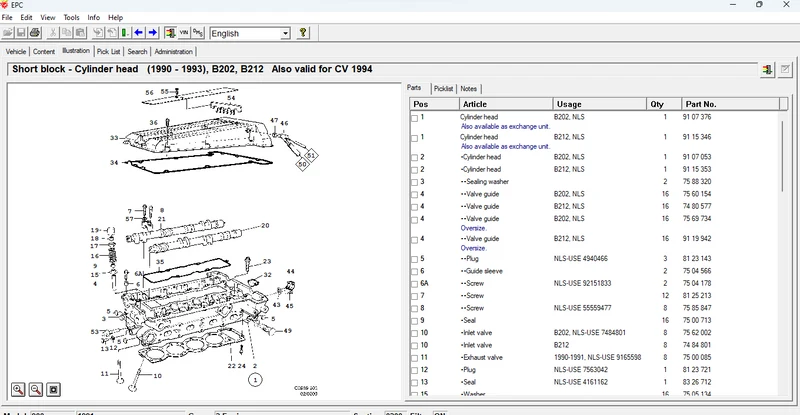Click the VIN toolbar button

(184, 33)
